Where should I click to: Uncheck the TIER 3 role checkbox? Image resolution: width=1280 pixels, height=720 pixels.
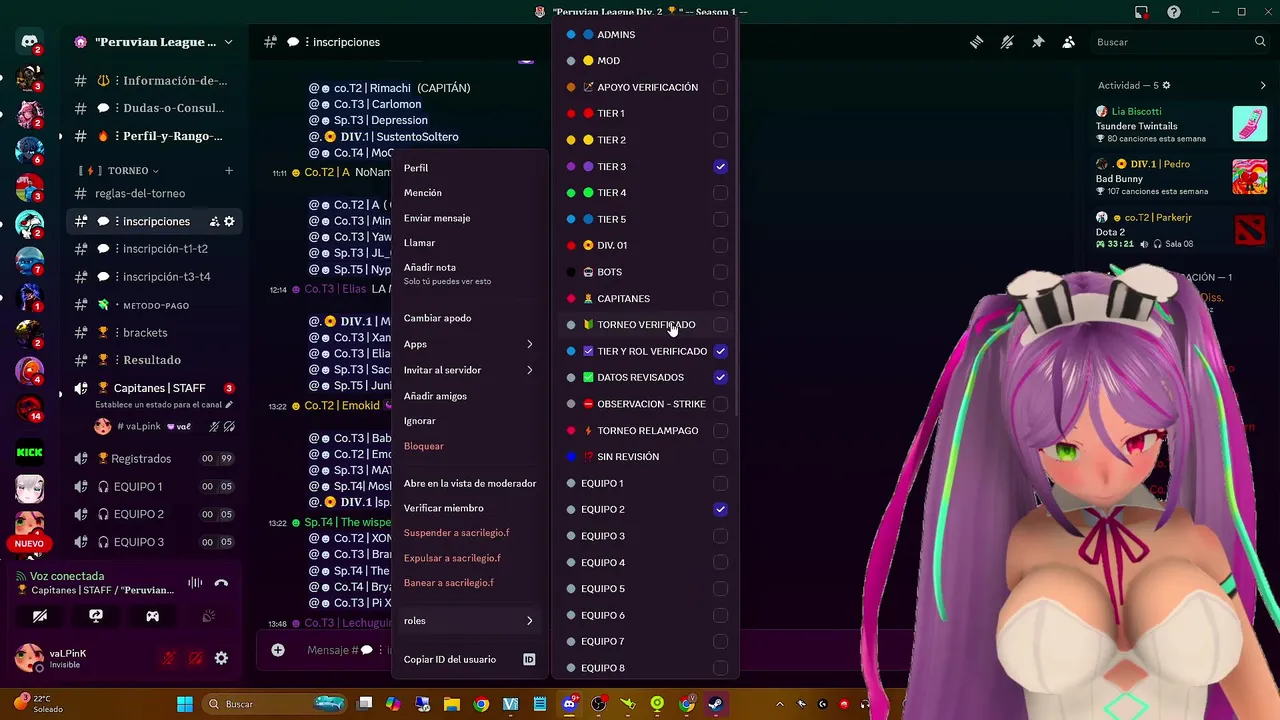coord(720,167)
